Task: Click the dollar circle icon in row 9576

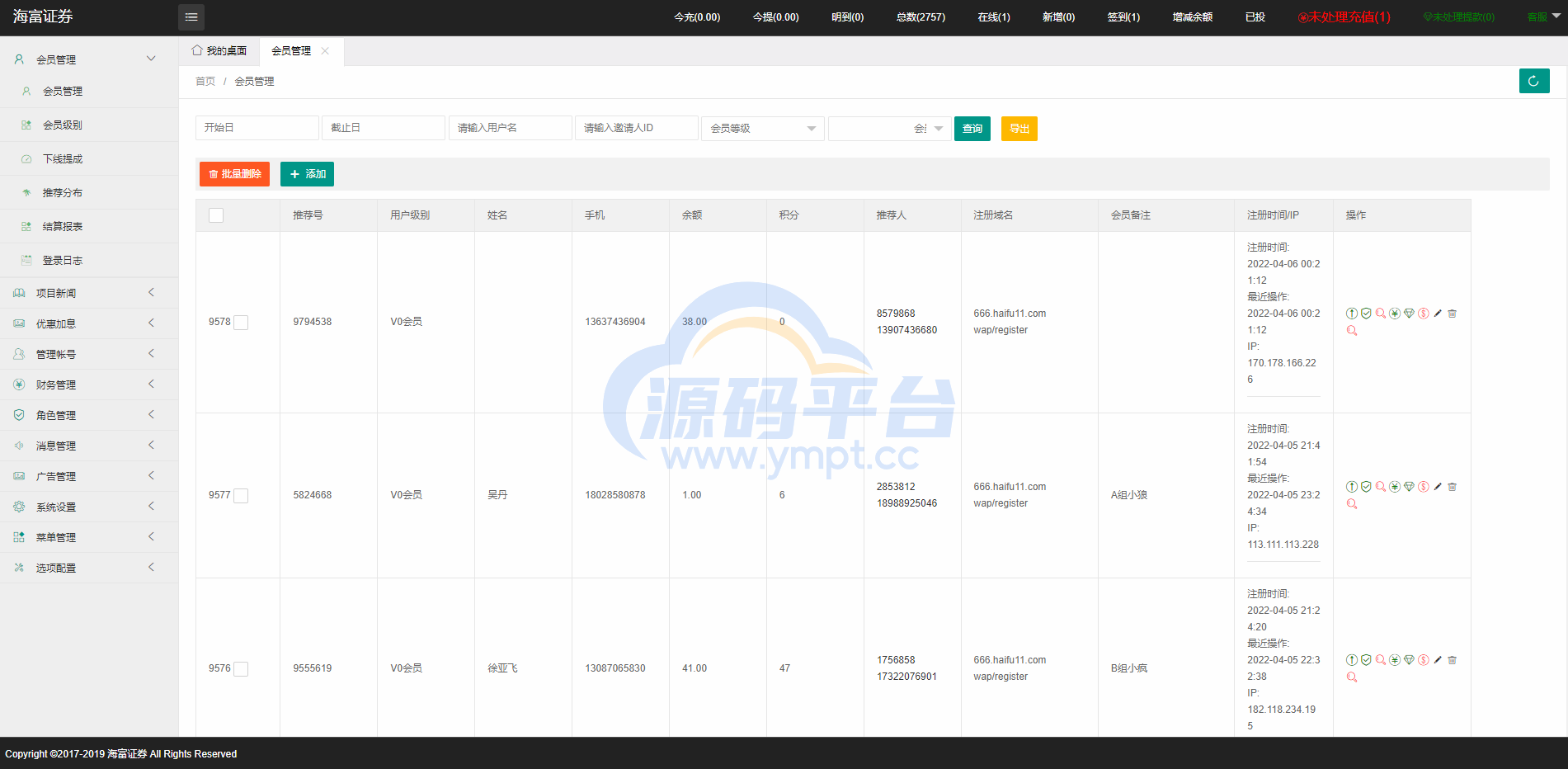Action: pyautogui.click(x=1424, y=660)
